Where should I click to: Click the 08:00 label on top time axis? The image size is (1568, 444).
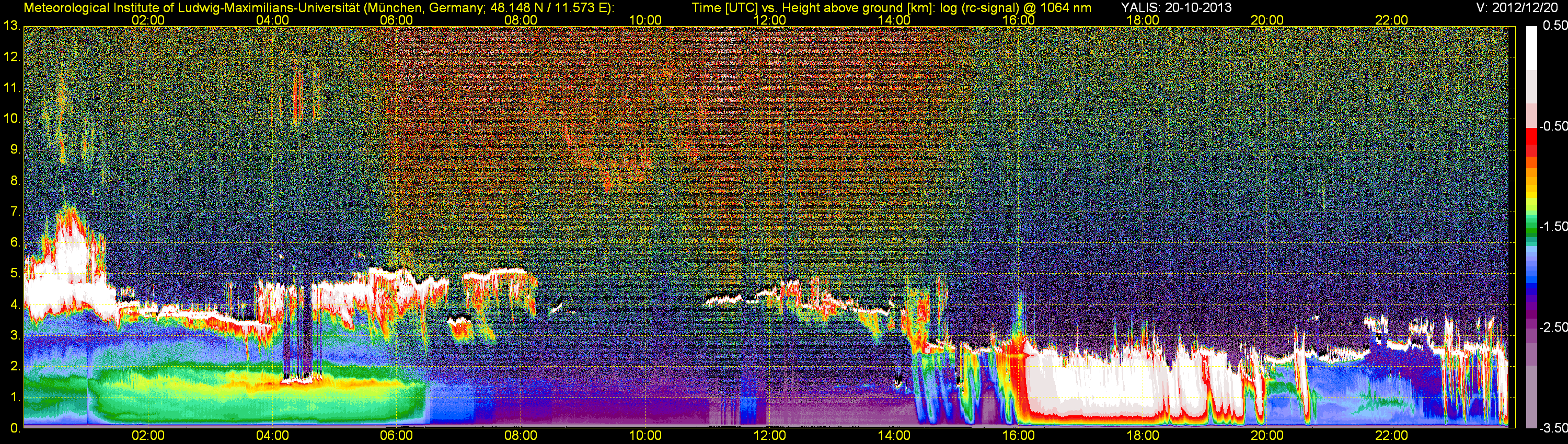click(x=521, y=19)
